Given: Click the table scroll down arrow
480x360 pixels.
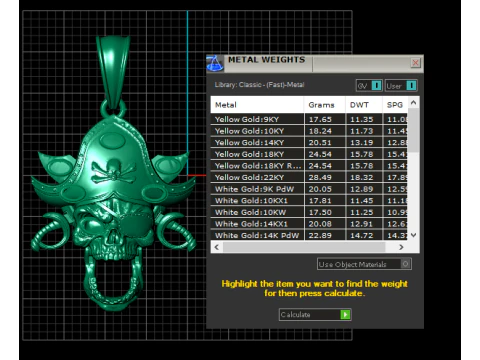Looking at the screenshot, I should 413,235.
